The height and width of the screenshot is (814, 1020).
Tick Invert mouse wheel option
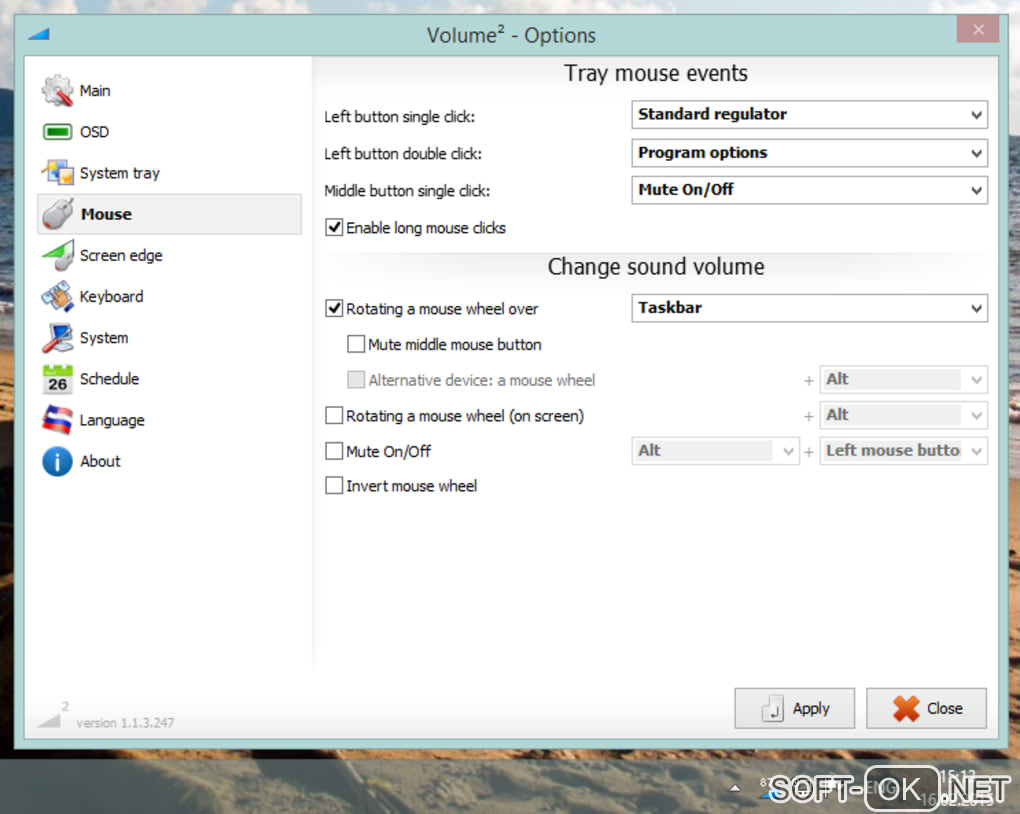coord(334,485)
